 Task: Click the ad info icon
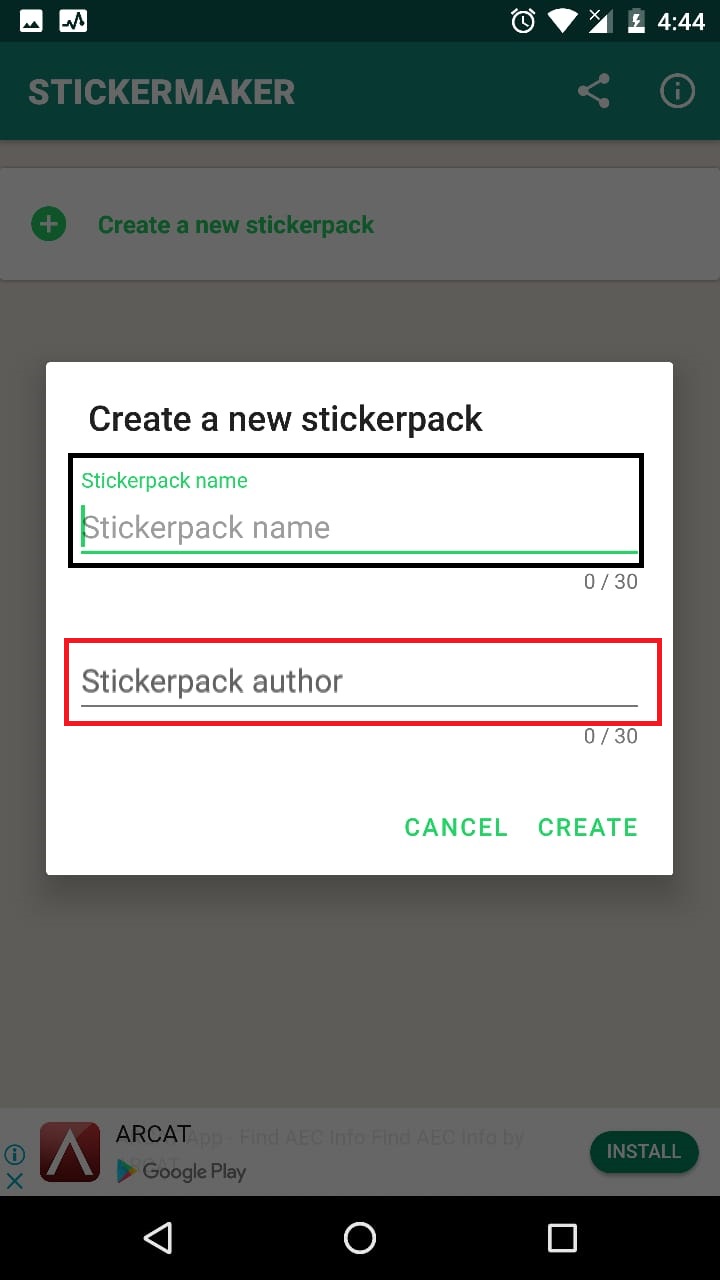pyautogui.click(x=14, y=1154)
